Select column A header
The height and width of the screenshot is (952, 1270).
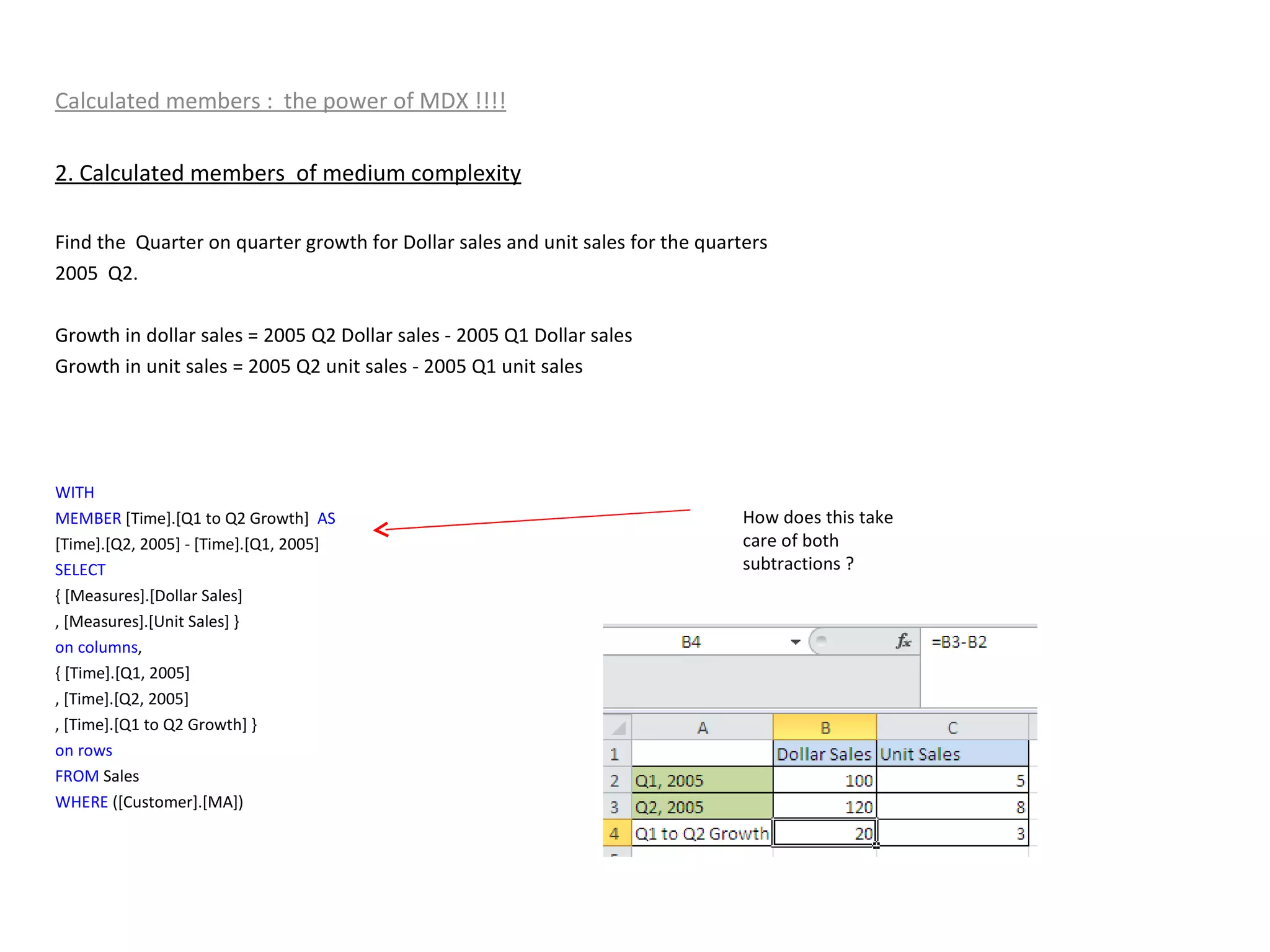(x=702, y=728)
